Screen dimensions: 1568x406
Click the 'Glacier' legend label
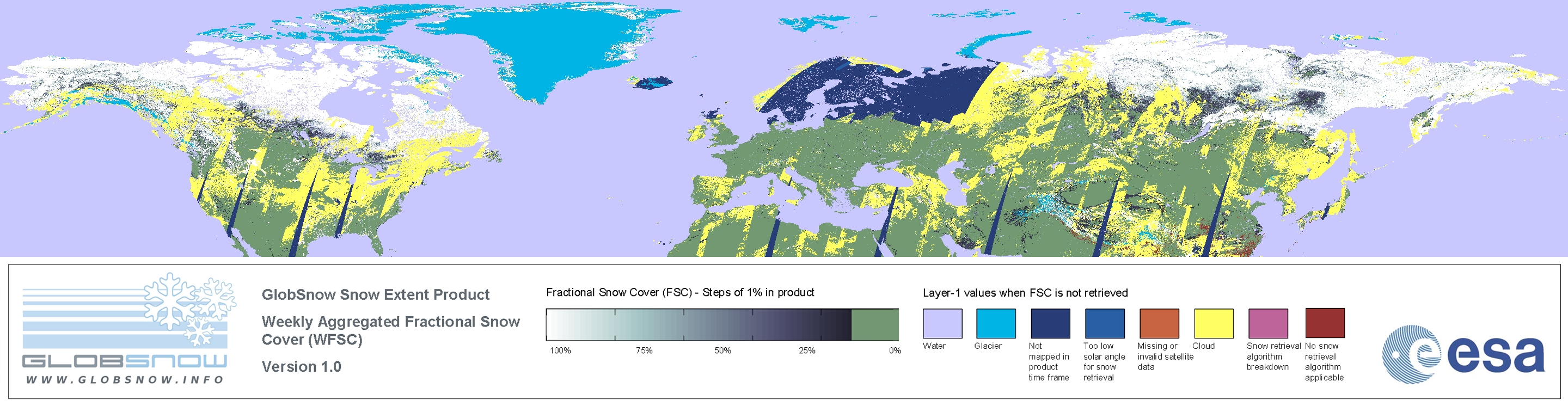tap(988, 346)
